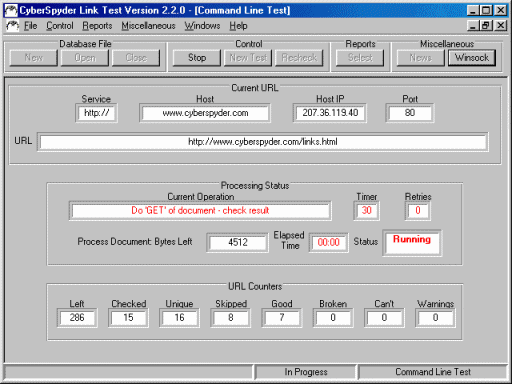Click the Timer field showing 30

[367, 211]
